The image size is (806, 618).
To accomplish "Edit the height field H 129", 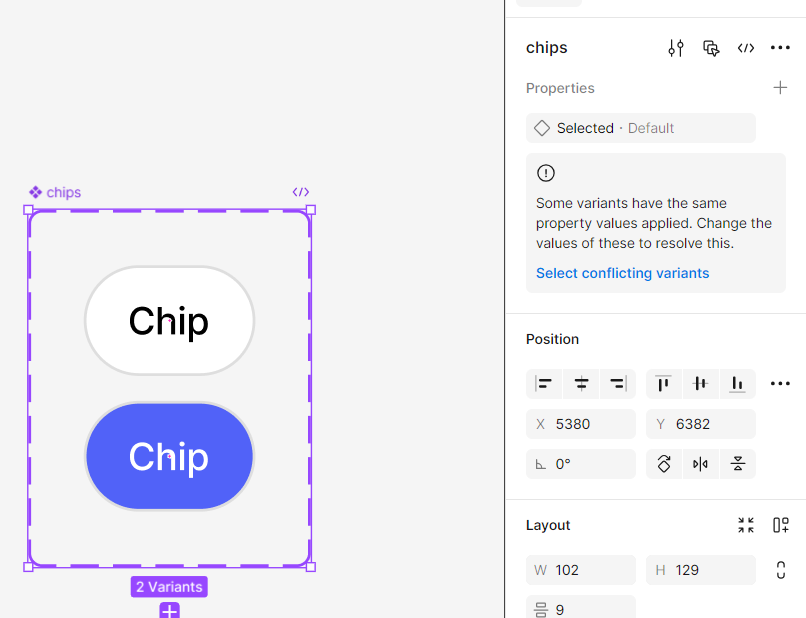I will pos(701,570).
